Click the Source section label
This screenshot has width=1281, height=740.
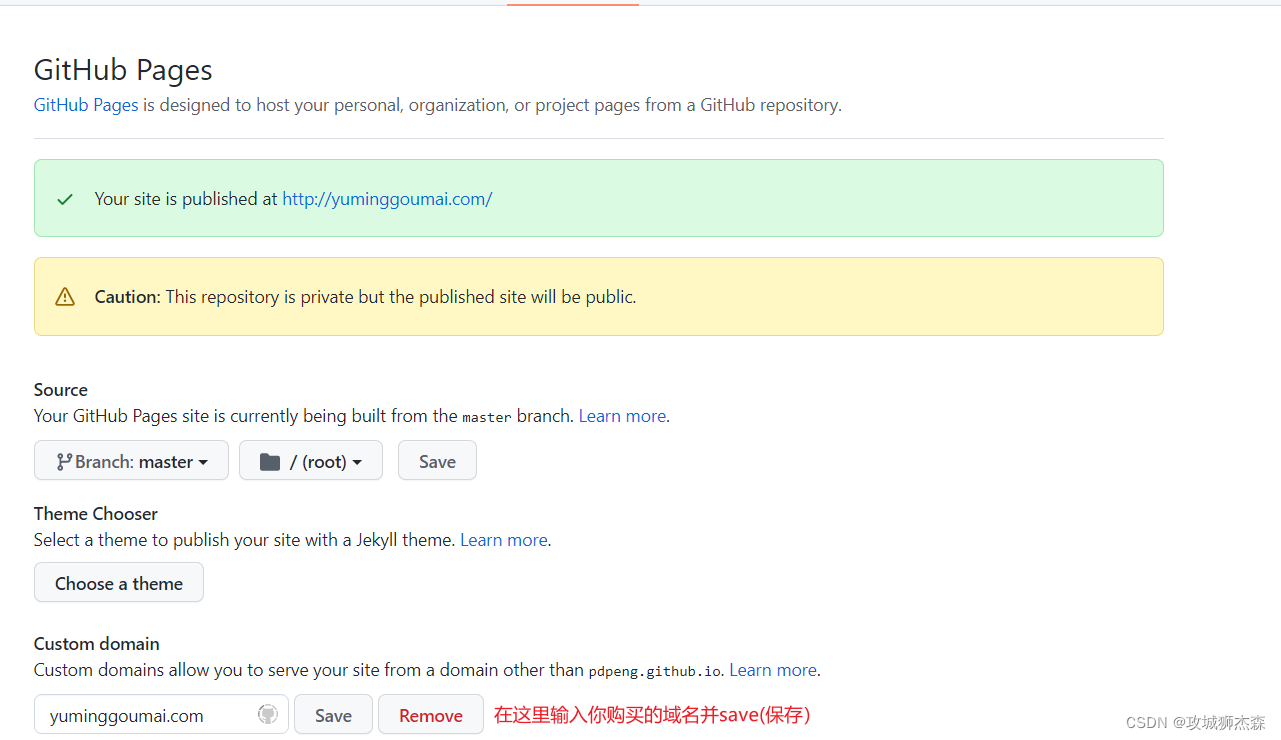[61, 390]
